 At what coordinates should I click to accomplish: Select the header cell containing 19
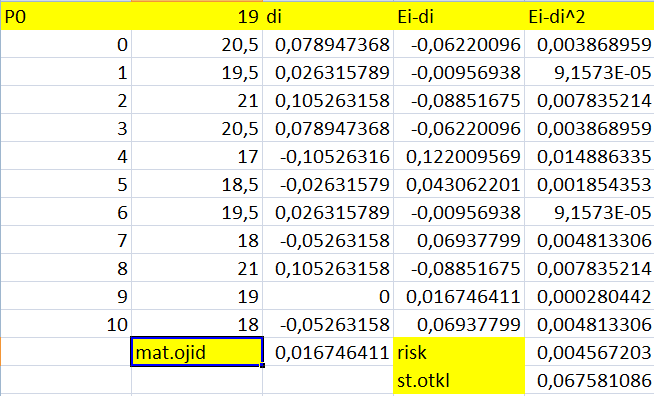(197, 17)
